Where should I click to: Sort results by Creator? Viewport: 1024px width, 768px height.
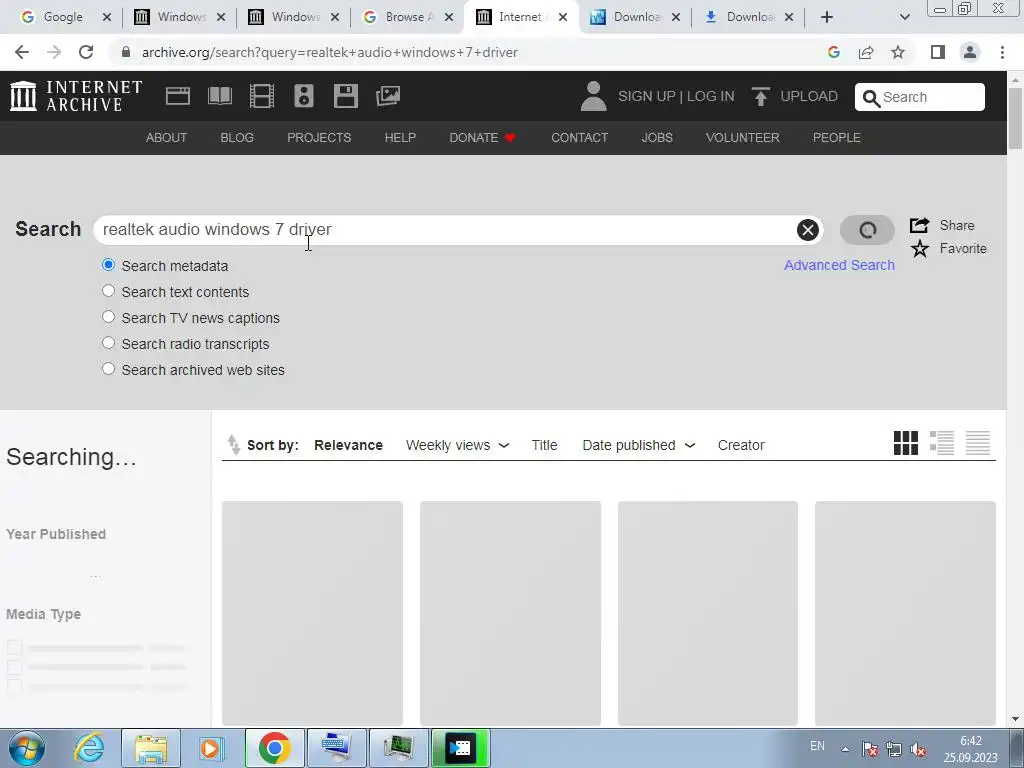coord(741,445)
